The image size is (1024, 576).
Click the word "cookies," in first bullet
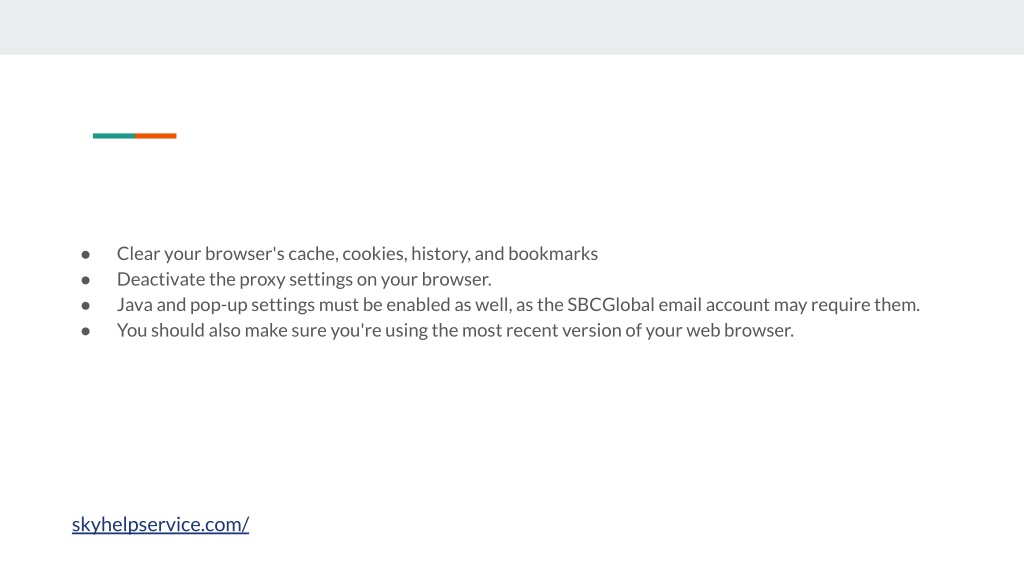374,253
